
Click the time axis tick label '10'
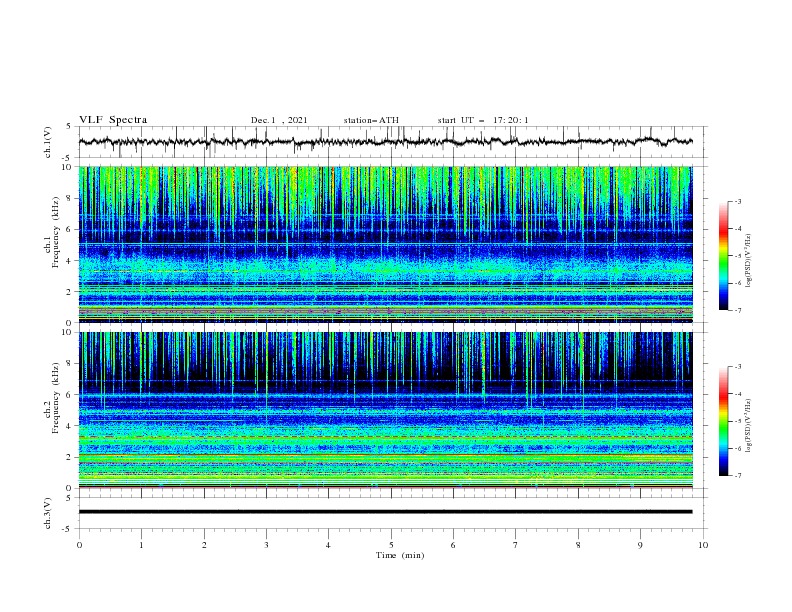pos(703,545)
